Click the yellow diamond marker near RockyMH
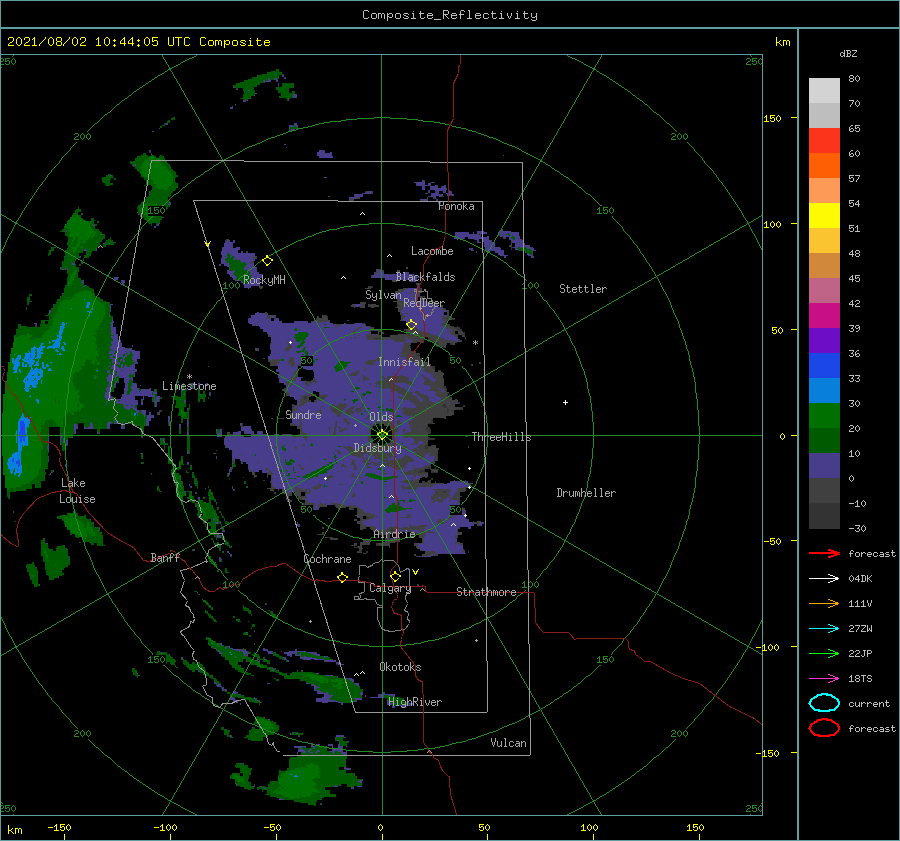Screen dimensions: 900x841 coord(267,261)
